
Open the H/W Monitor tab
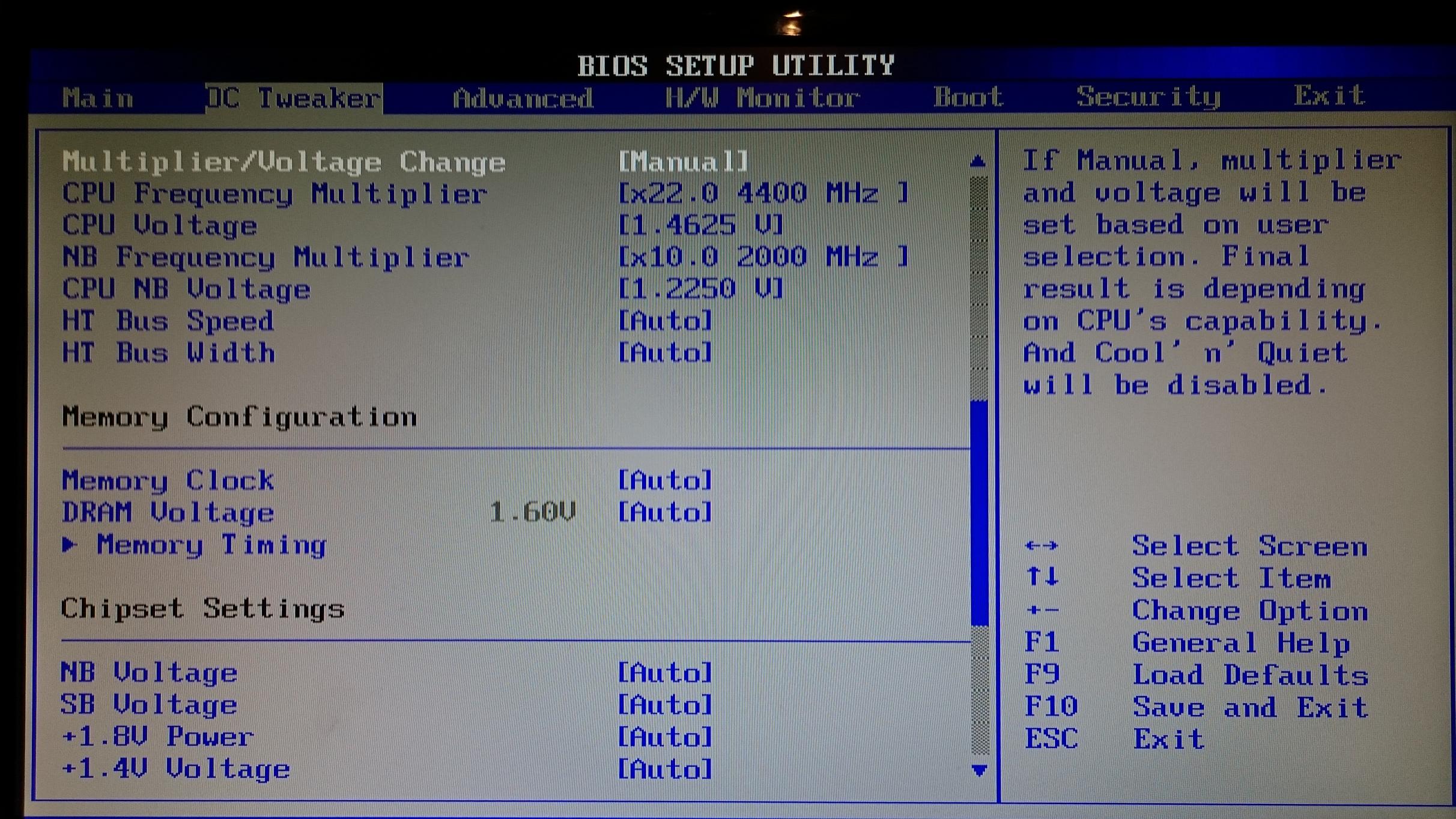[762, 97]
